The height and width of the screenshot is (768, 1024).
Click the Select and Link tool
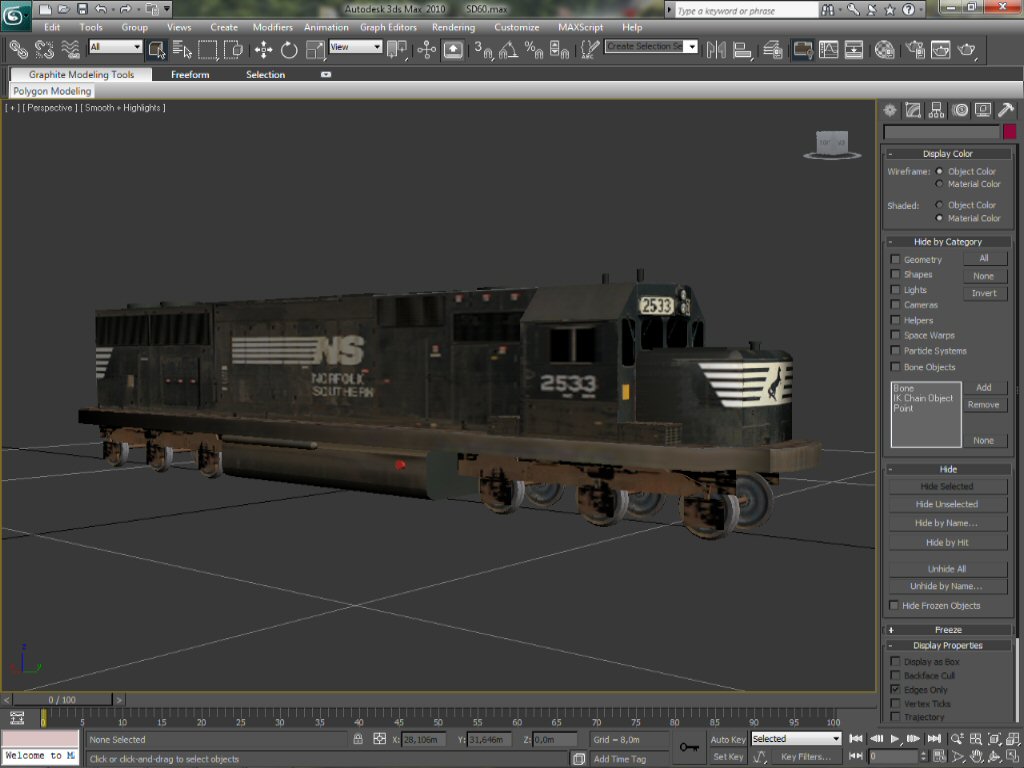click(18, 50)
